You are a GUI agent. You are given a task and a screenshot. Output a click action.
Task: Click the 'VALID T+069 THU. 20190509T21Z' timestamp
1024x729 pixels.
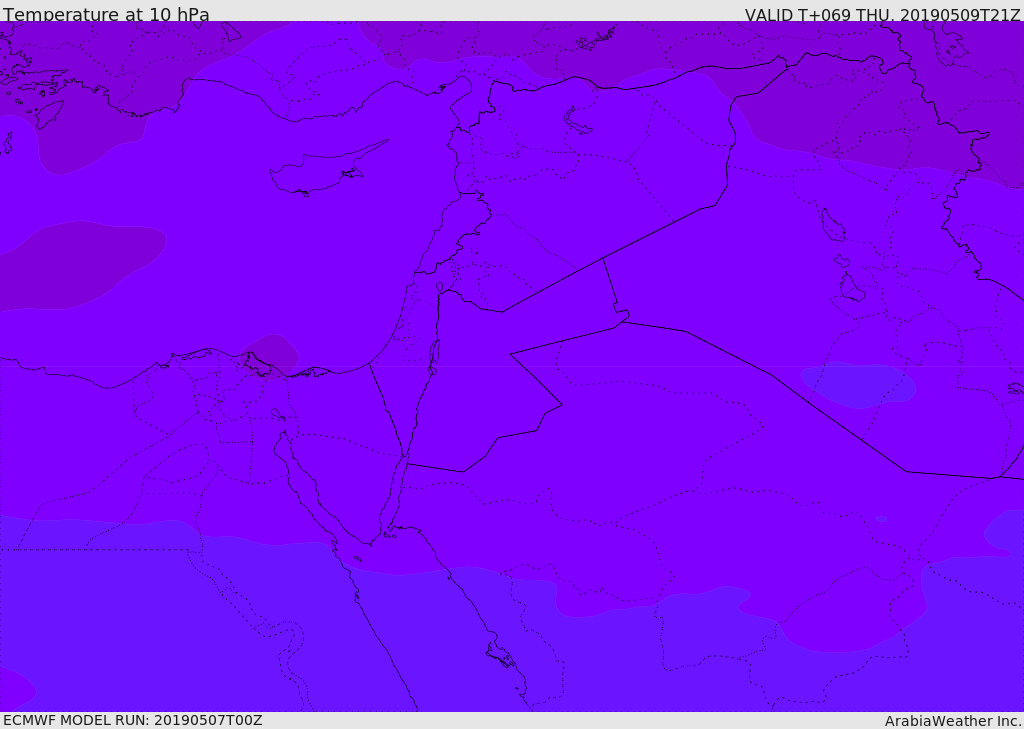[x=882, y=14]
